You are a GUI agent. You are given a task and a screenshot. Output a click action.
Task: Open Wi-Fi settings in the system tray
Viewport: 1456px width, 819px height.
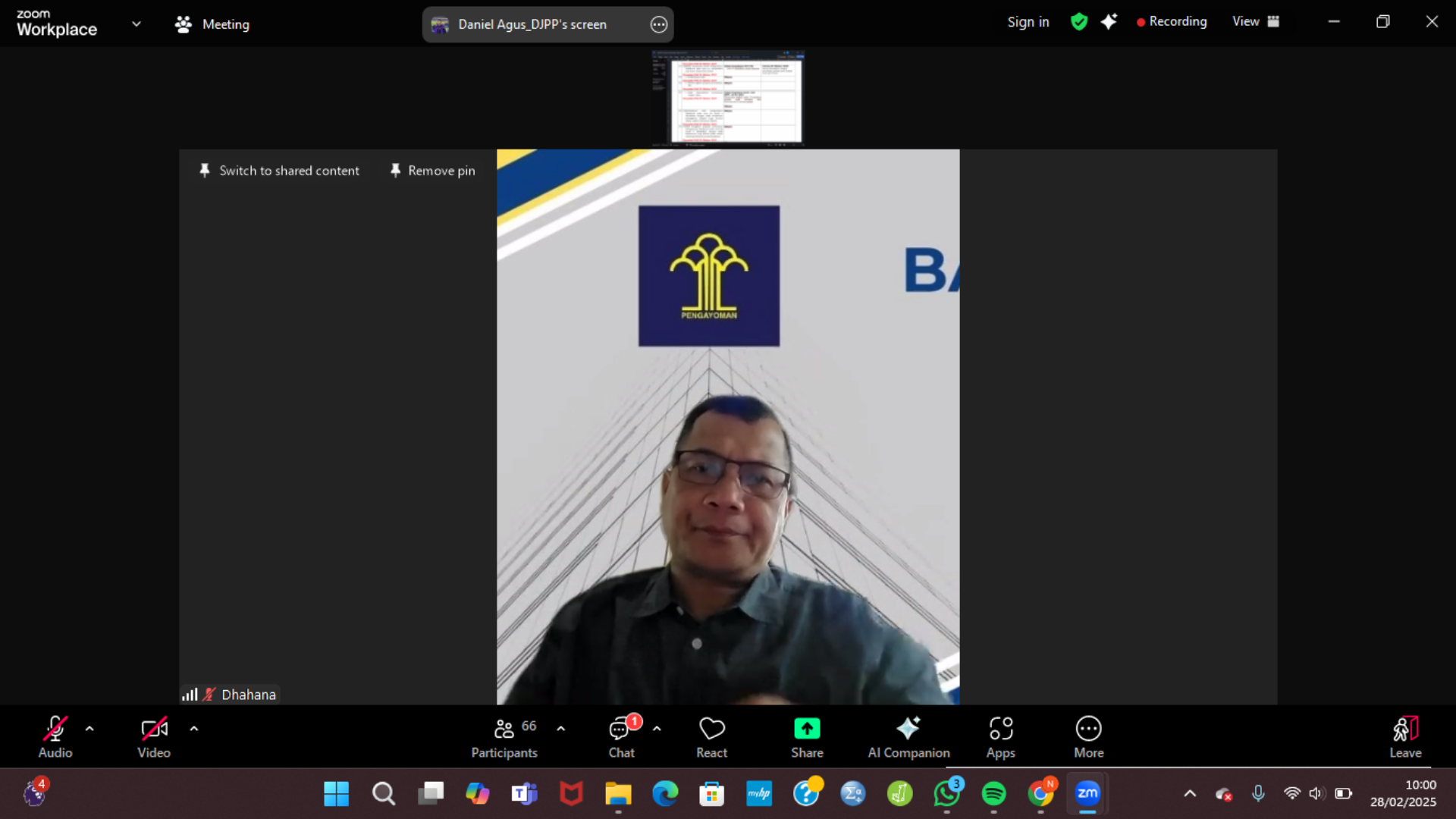pos(1292,794)
